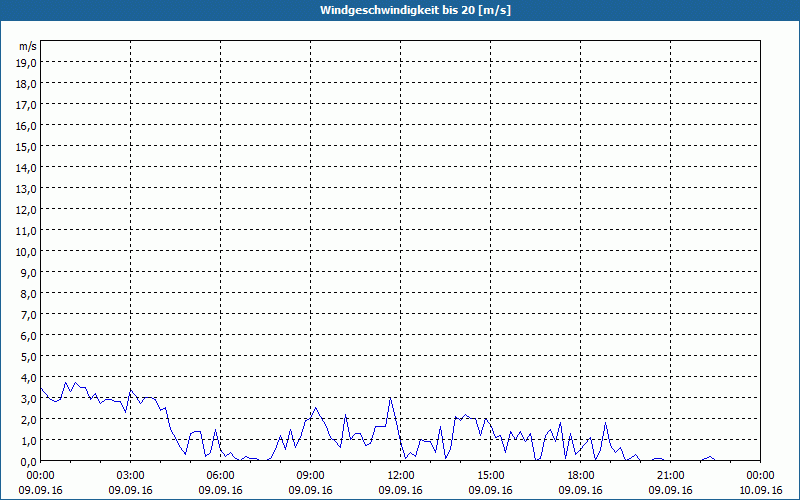Click the "09:00" time label on the x-axis
Screen dimensions: 800x500
coord(310,476)
